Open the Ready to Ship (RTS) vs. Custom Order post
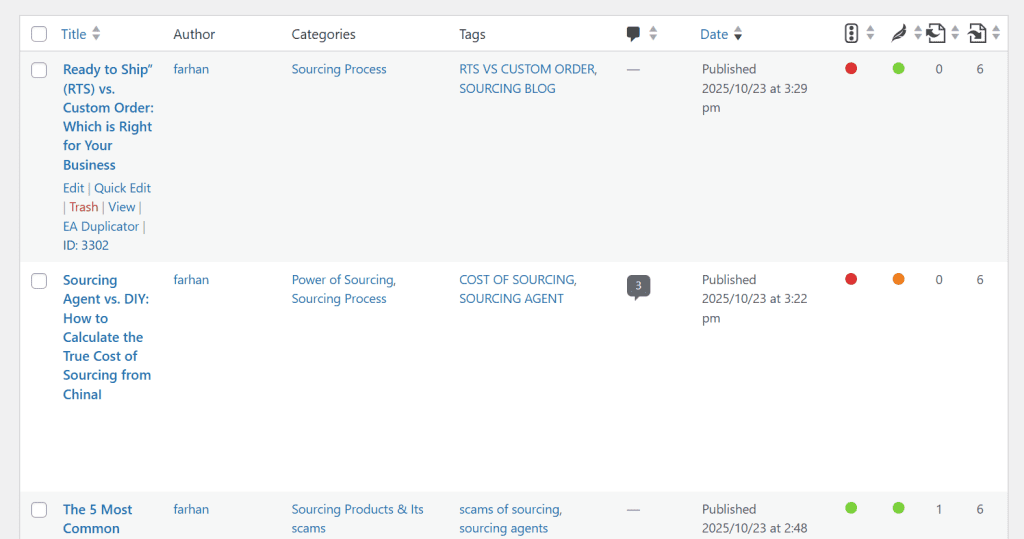Image resolution: width=1024 pixels, height=539 pixels. click(108, 117)
